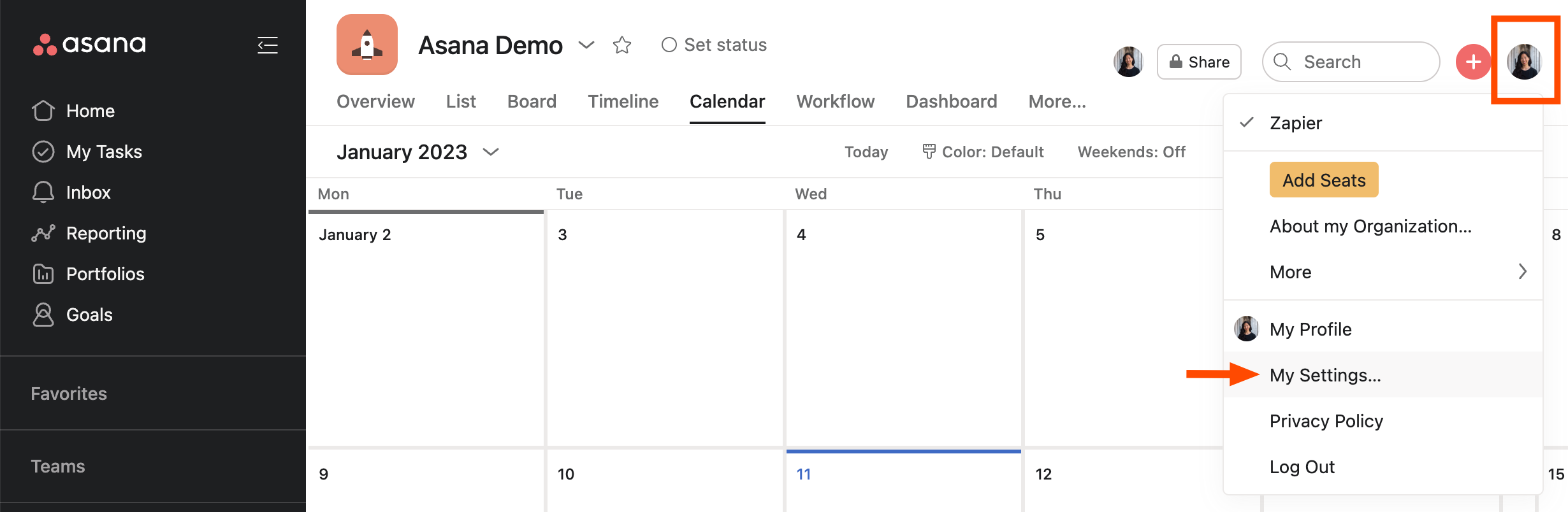1568x512 pixels.
Task: Click the search magnifier icon
Action: (x=1282, y=61)
